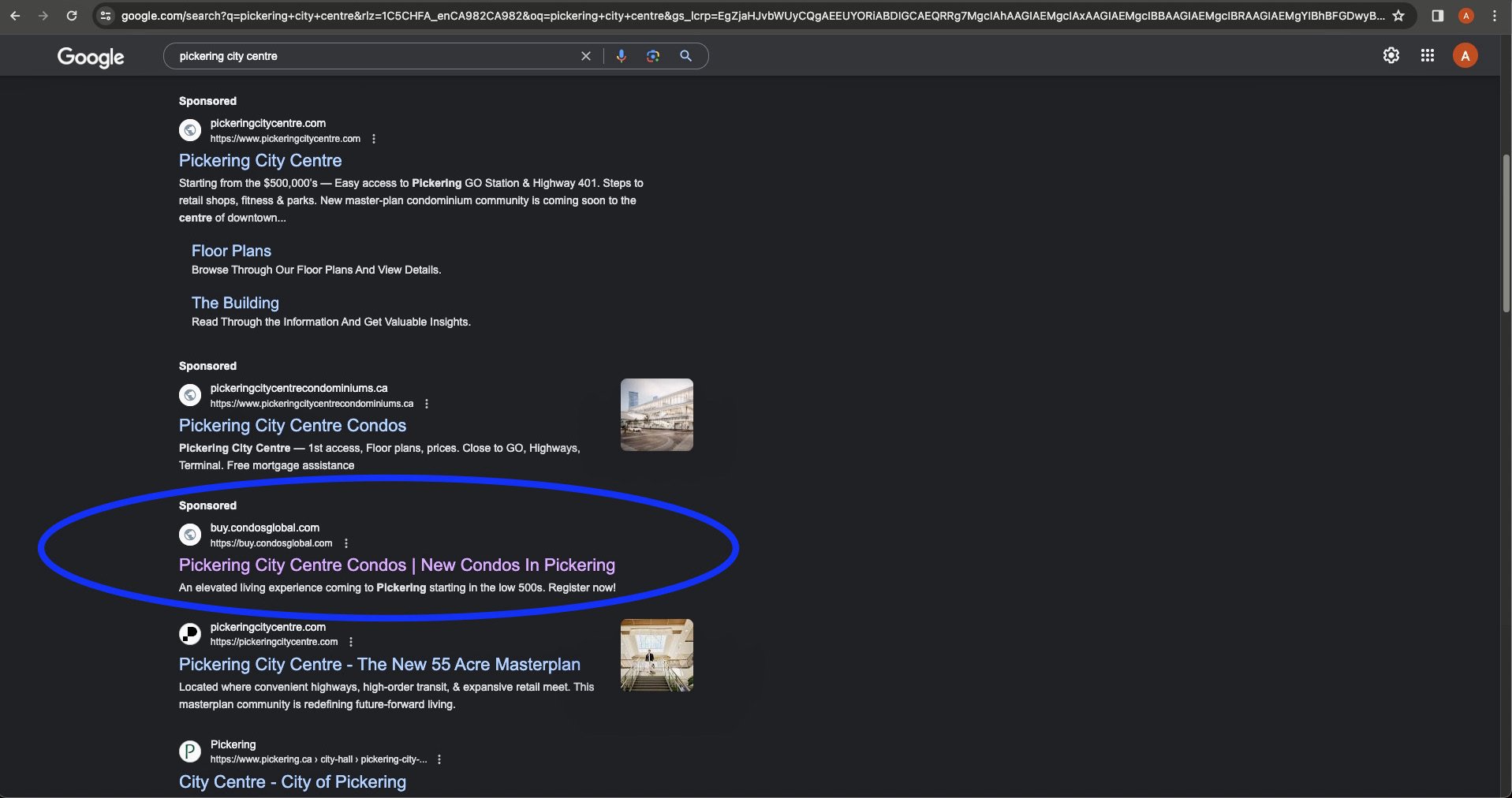Open the Floor Plans sitelink
Viewport: 1512px width, 798px height.
click(231, 251)
